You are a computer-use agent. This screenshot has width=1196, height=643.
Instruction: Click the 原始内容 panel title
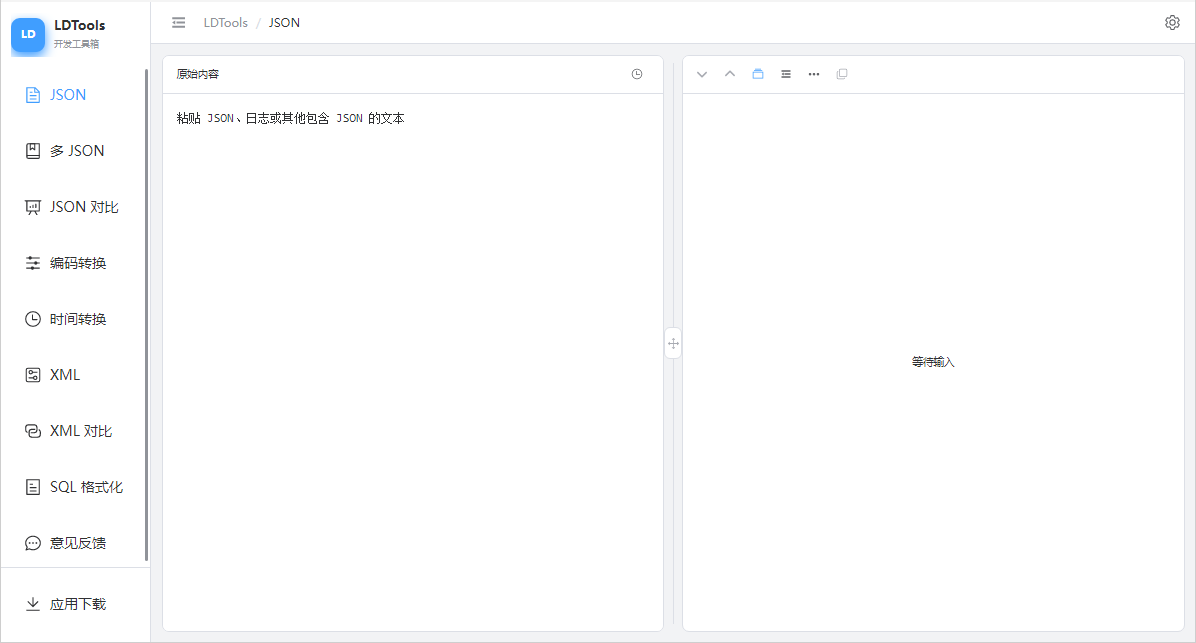click(198, 74)
